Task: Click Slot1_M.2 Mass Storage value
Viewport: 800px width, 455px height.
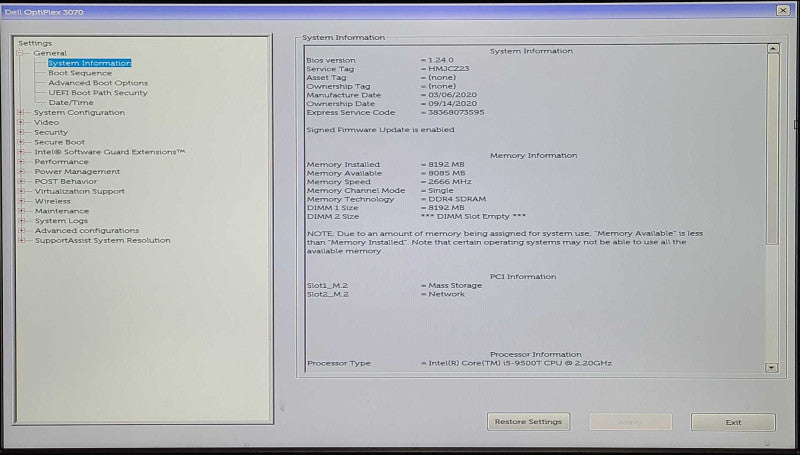Action: (x=455, y=286)
